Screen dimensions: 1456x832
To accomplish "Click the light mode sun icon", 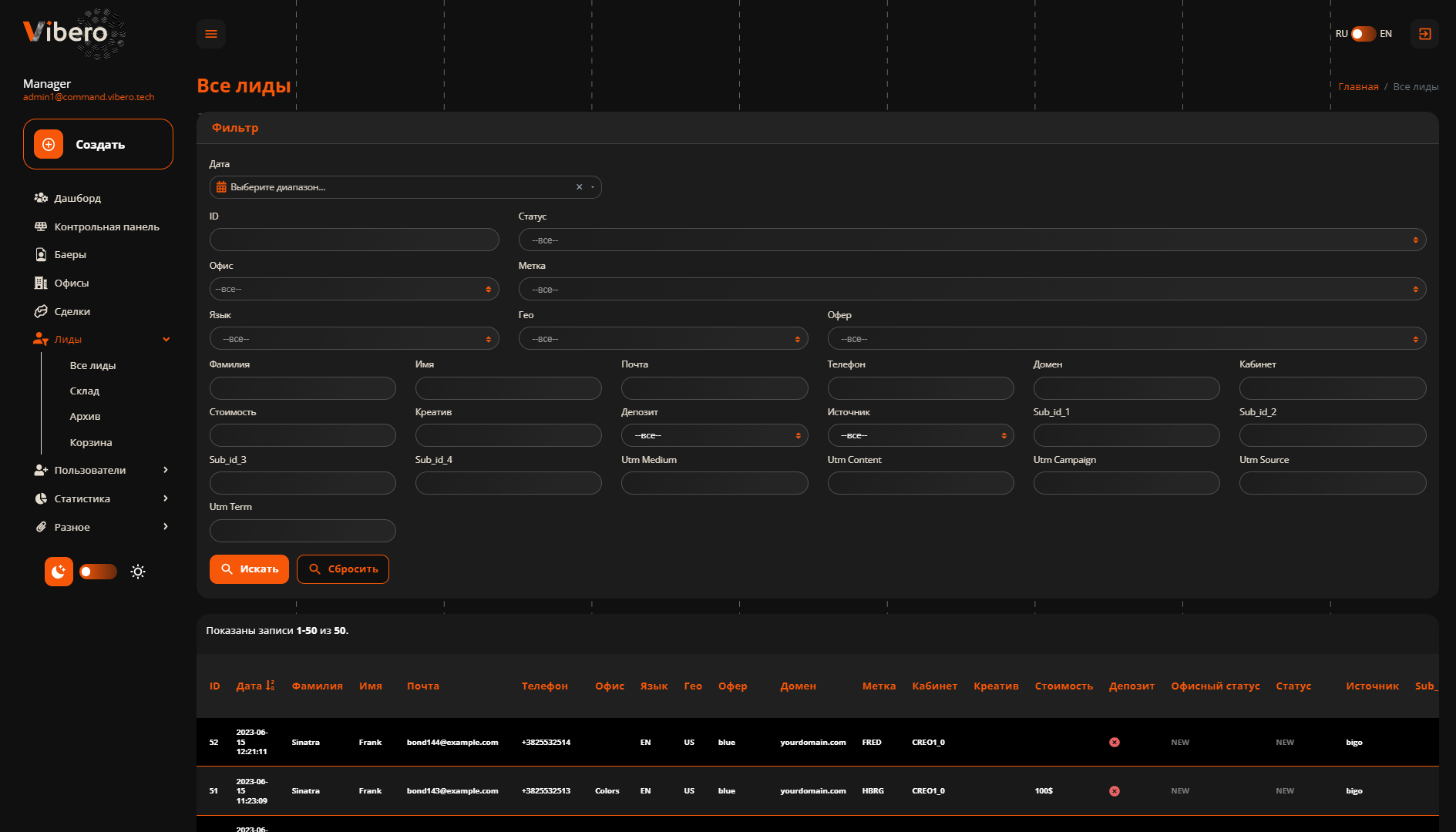I will [x=138, y=572].
